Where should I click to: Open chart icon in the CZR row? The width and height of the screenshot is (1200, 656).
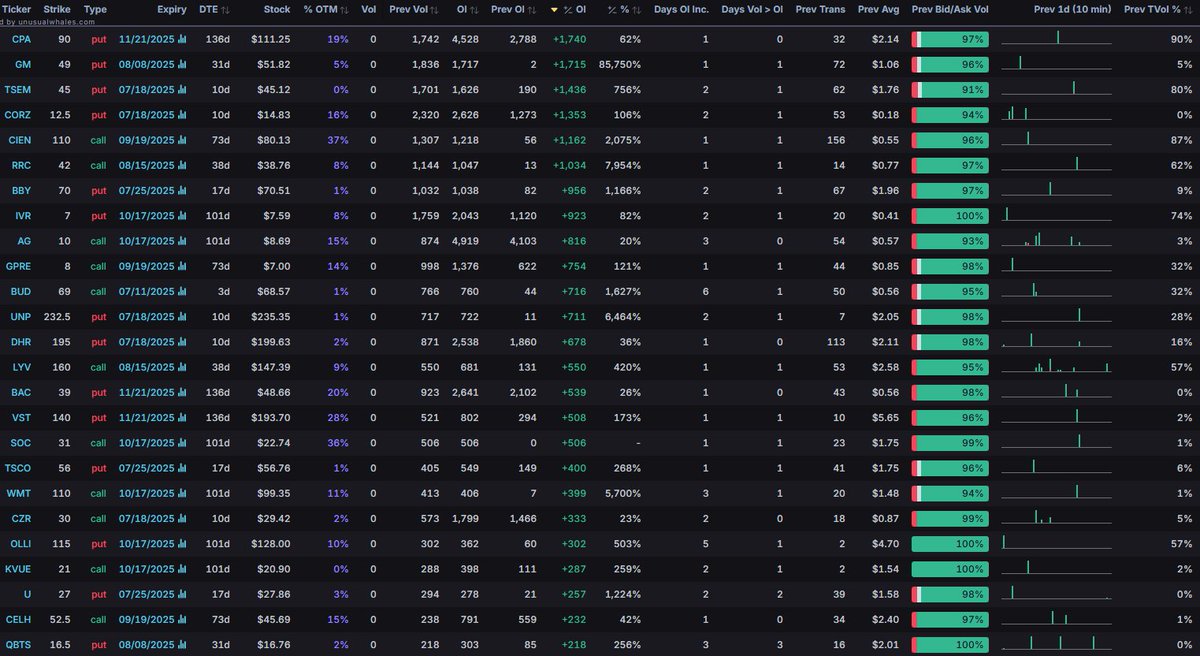coord(182,519)
